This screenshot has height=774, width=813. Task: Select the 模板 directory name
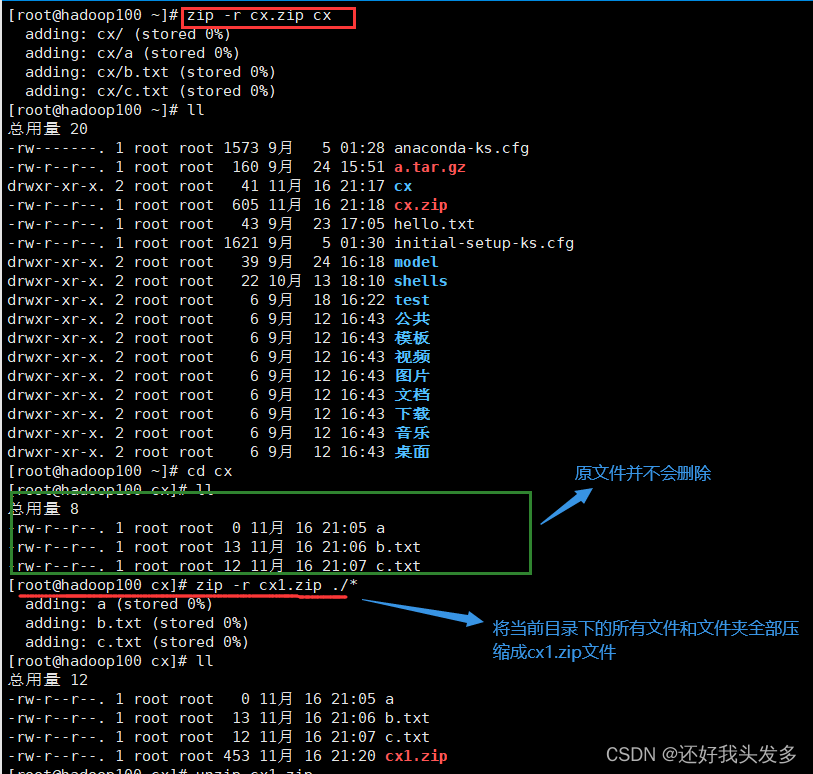coord(412,338)
